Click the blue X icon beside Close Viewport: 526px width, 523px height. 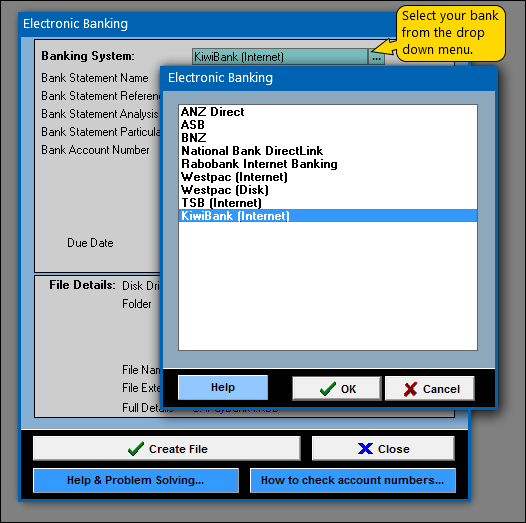pos(365,449)
